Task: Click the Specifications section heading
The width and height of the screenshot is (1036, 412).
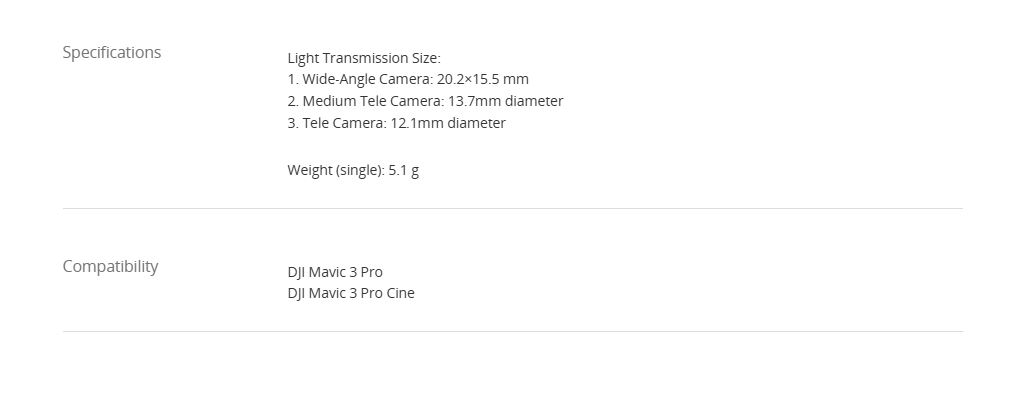Action: tap(111, 53)
